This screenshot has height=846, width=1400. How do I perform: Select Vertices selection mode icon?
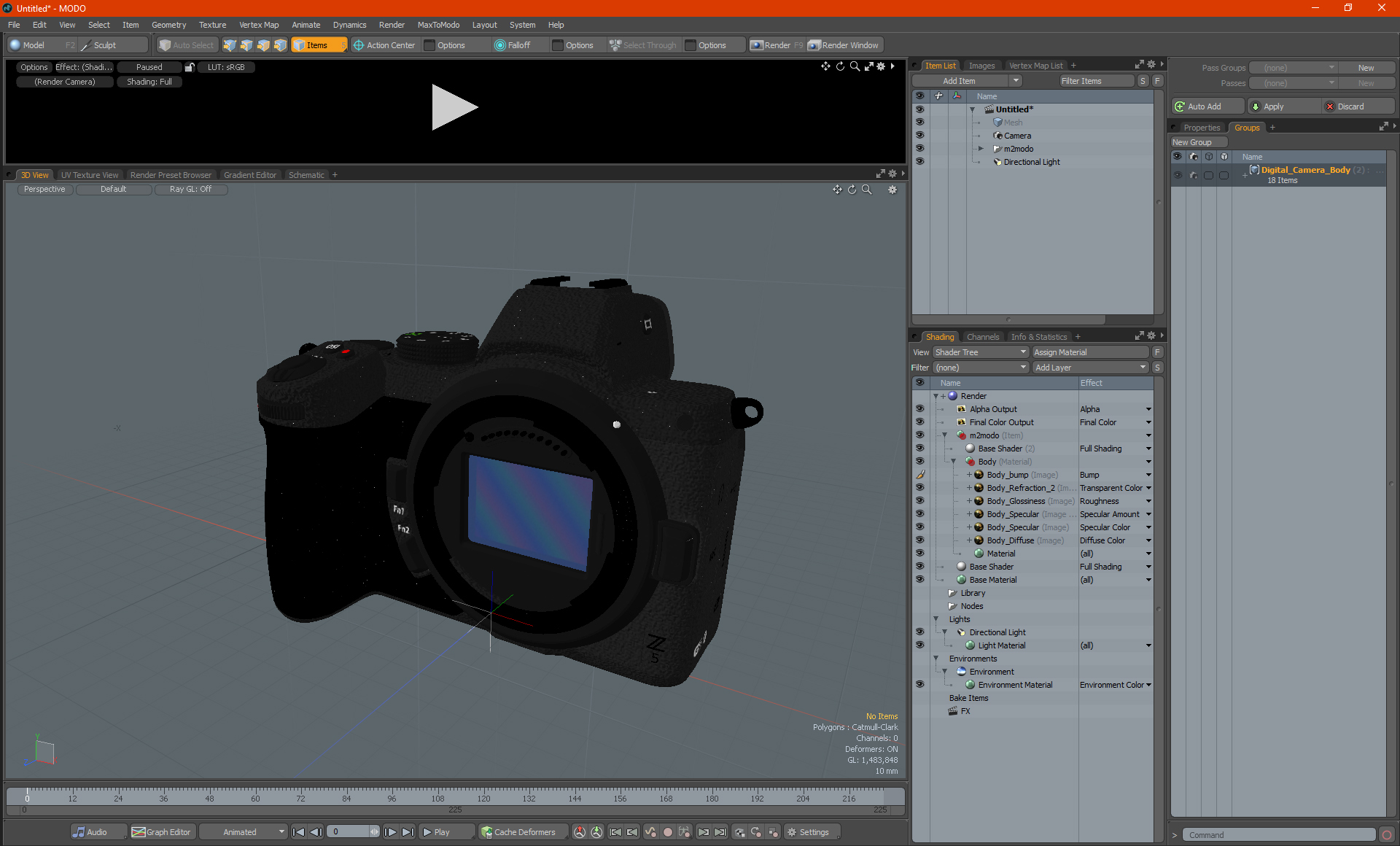point(230,45)
